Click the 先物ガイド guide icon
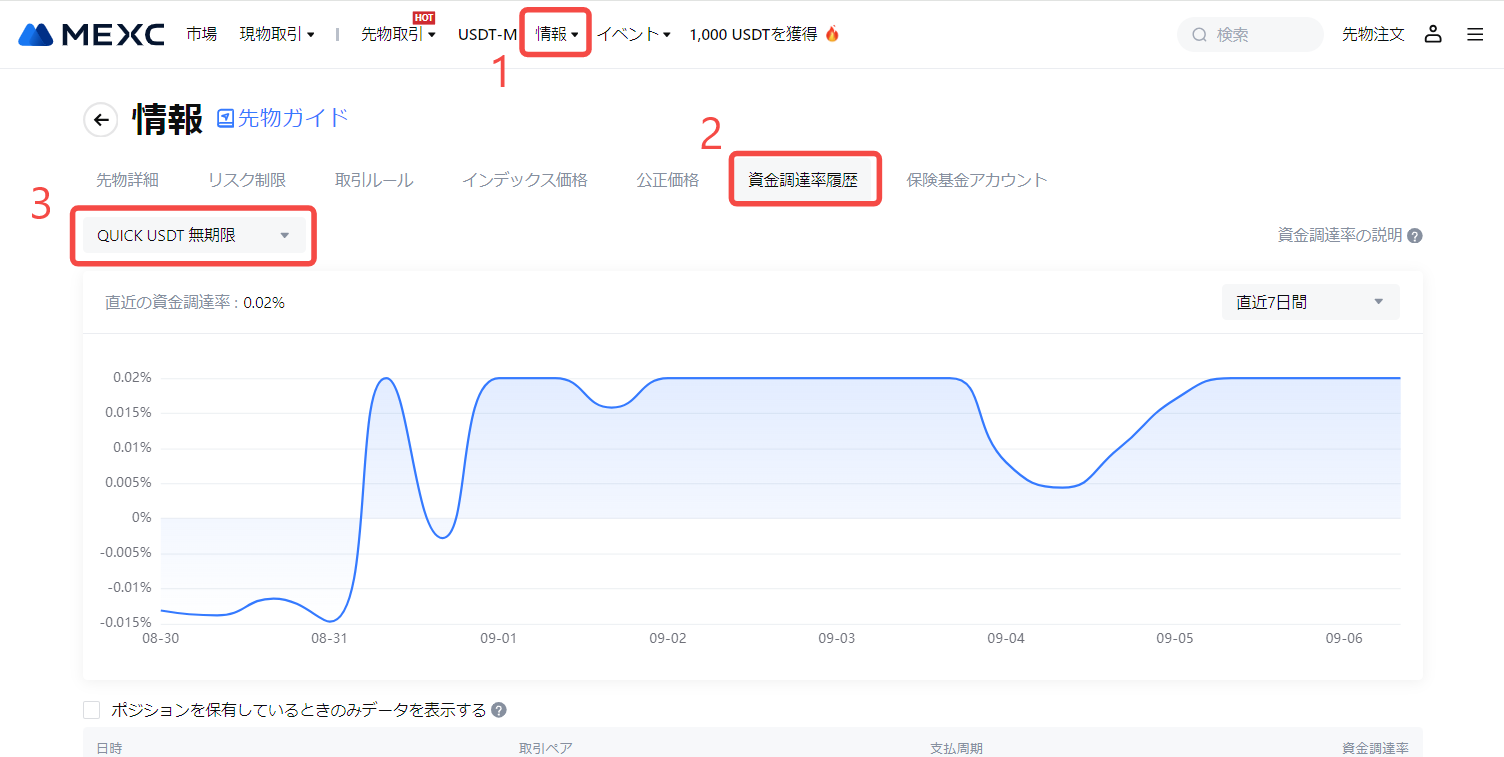 tap(226, 118)
